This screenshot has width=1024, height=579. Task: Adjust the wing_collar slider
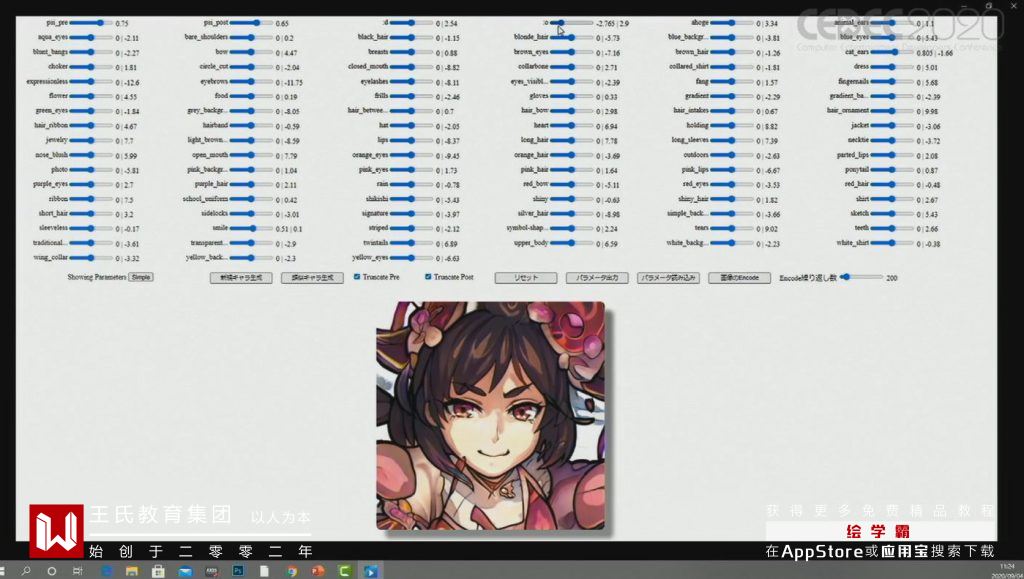pos(91,258)
